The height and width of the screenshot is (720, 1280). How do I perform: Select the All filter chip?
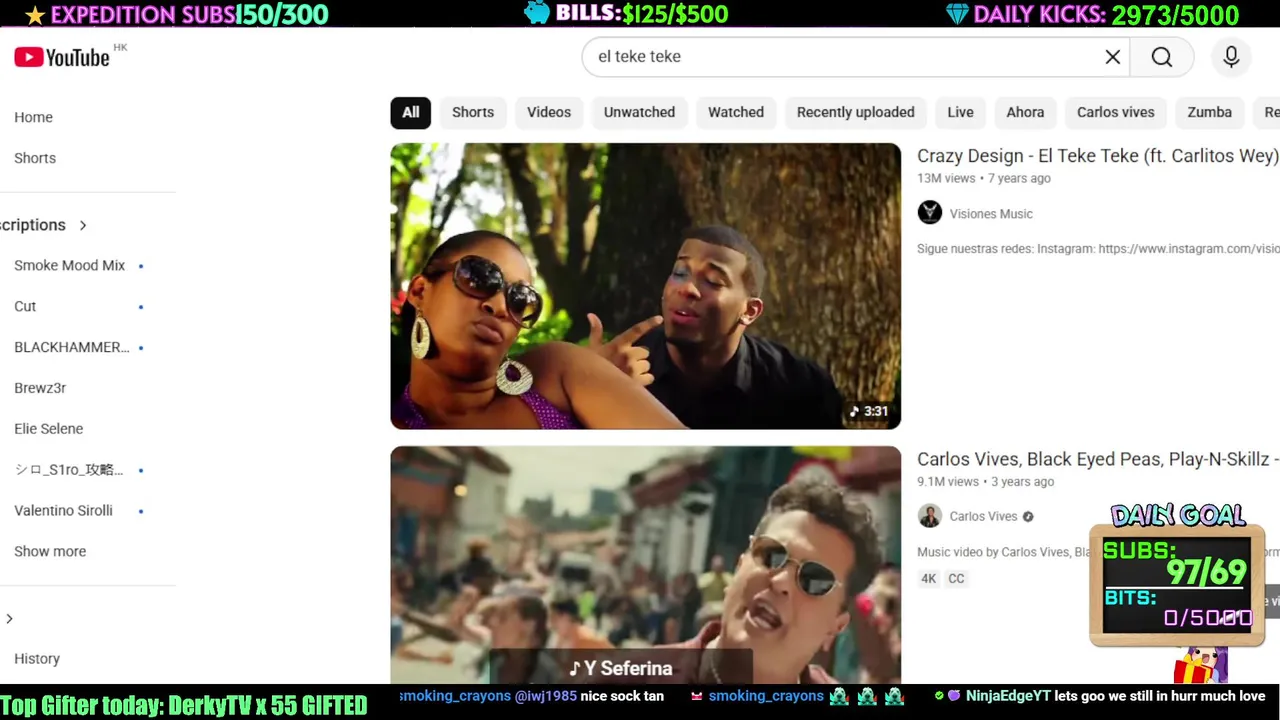(x=411, y=112)
